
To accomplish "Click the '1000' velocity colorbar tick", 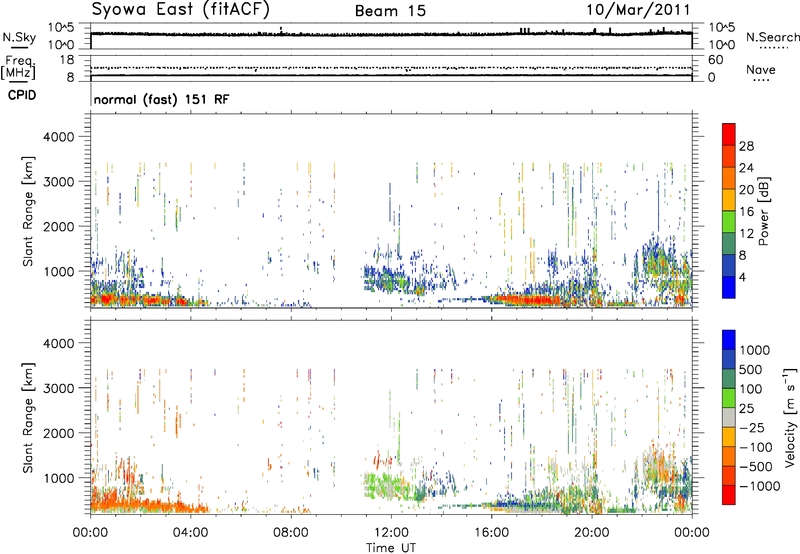I will (755, 350).
